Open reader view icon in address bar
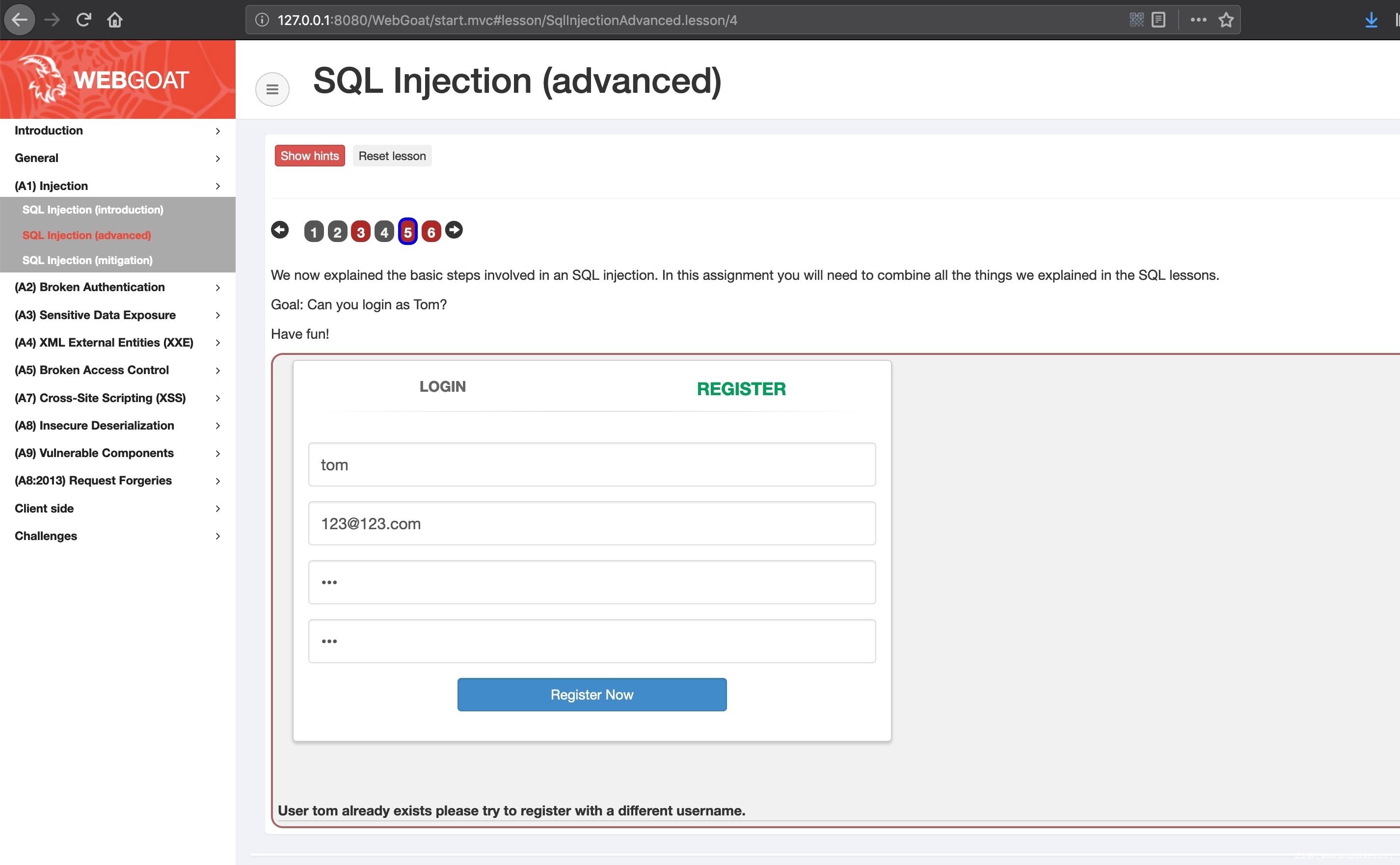 [1158, 20]
